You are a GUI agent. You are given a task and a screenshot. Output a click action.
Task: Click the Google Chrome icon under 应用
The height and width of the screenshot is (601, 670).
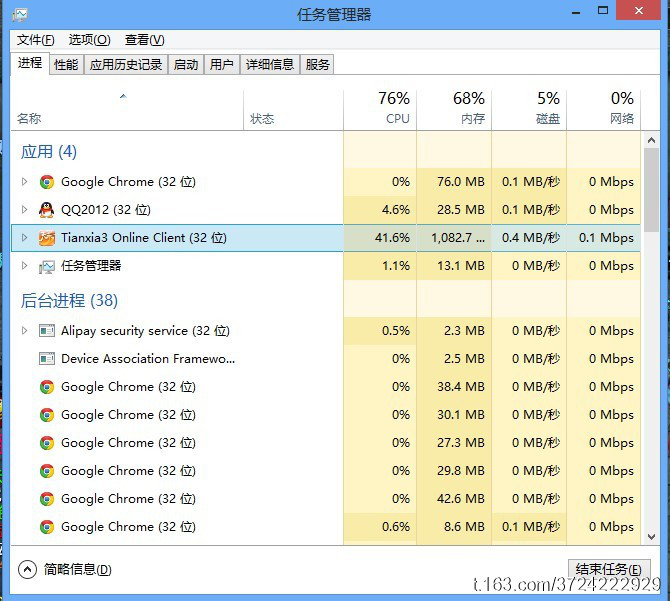[47, 182]
